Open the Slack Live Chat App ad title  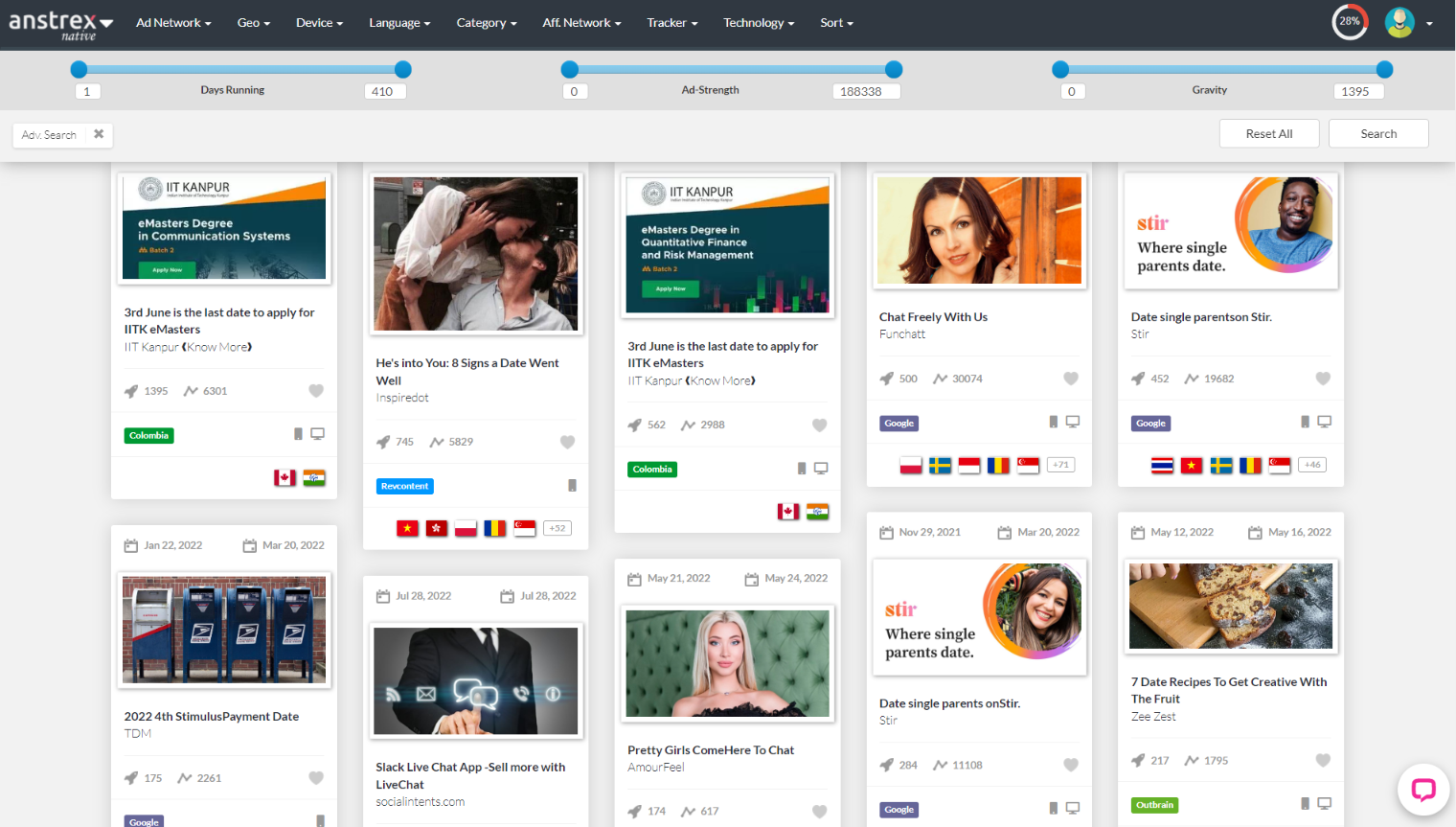click(470, 776)
